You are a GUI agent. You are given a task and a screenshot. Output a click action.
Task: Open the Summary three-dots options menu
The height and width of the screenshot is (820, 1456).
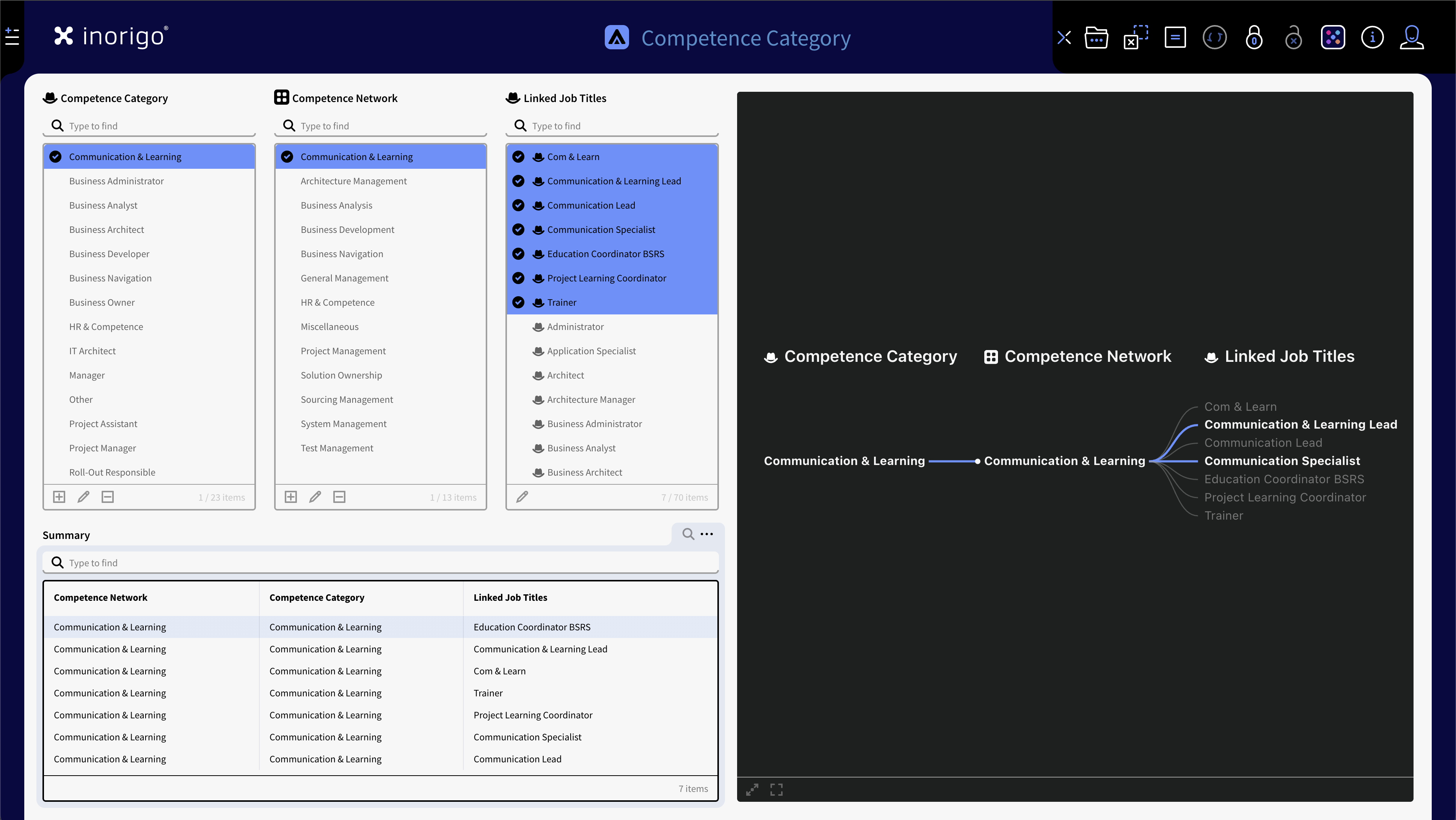[706, 534]
